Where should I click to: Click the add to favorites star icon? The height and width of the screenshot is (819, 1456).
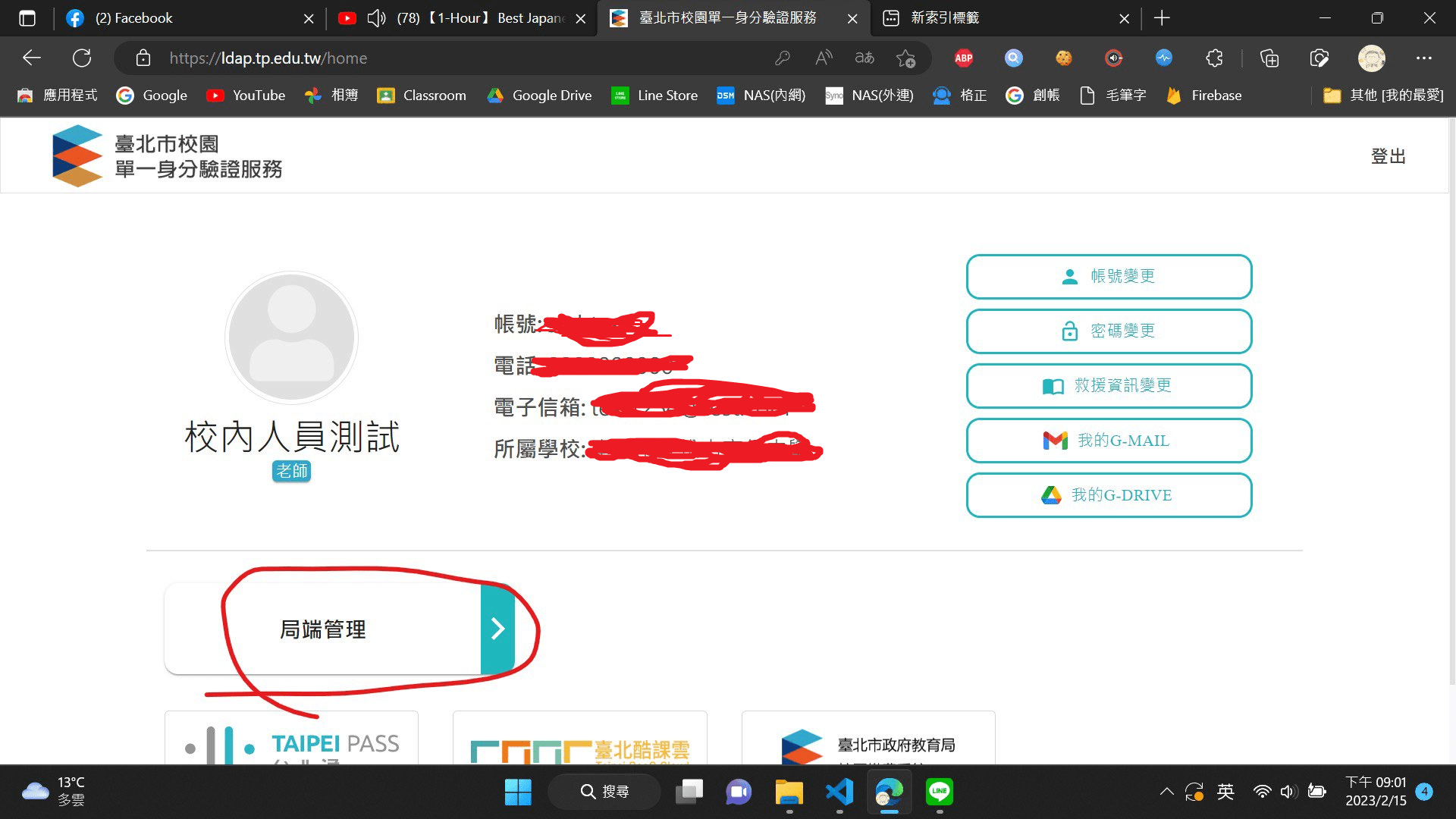coord(905,58)
